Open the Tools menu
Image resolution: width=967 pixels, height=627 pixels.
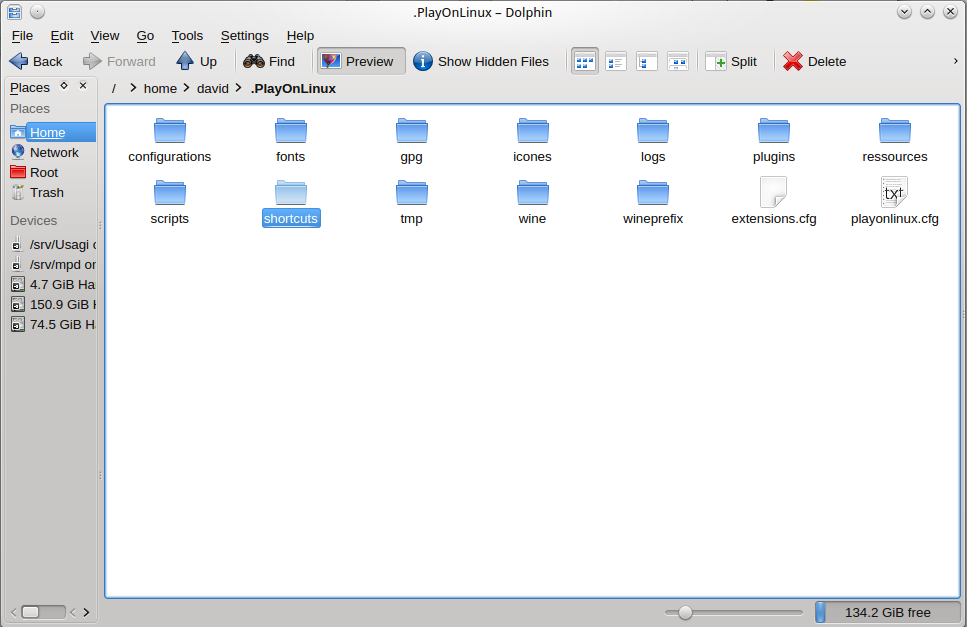pos(187,36)
